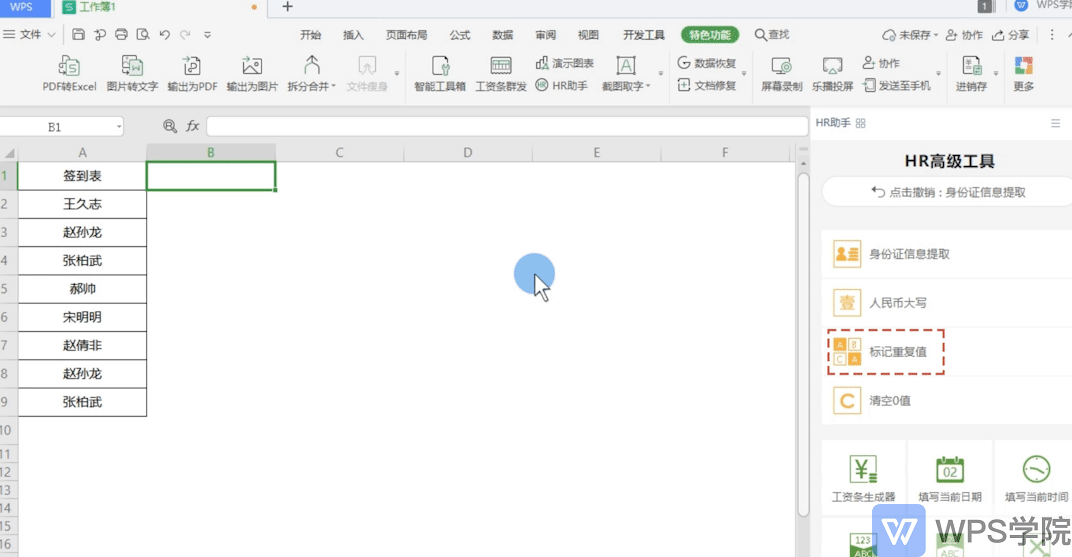The height and width of the screenshot is (557, 1072).
Task: Click the undo icon
Action: pos(164,34)
